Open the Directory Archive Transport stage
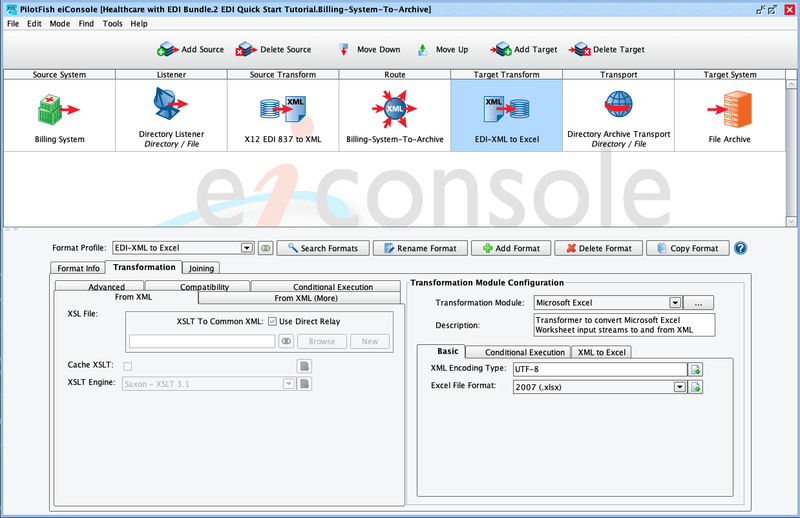Screen dimensions: 800x518 pos(618,116)
